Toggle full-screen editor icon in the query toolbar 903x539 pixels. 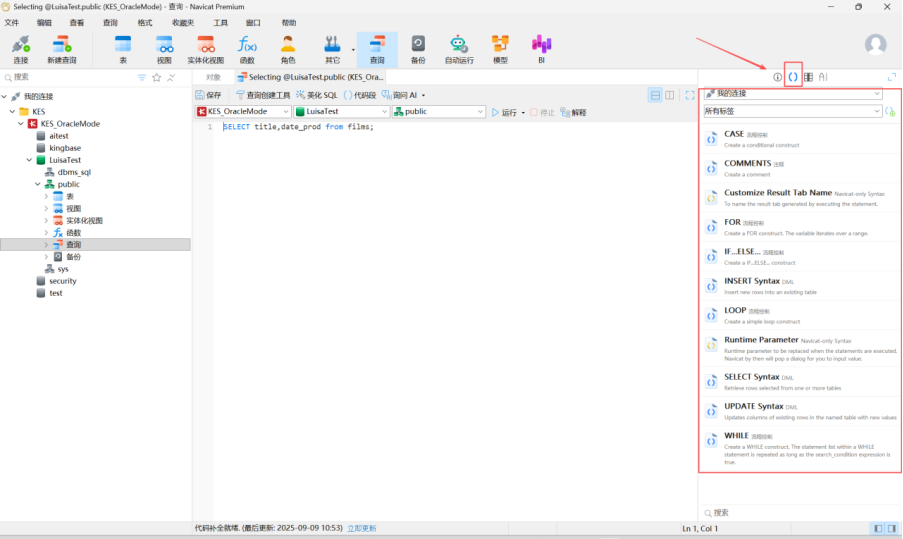(x=689, y=95)
